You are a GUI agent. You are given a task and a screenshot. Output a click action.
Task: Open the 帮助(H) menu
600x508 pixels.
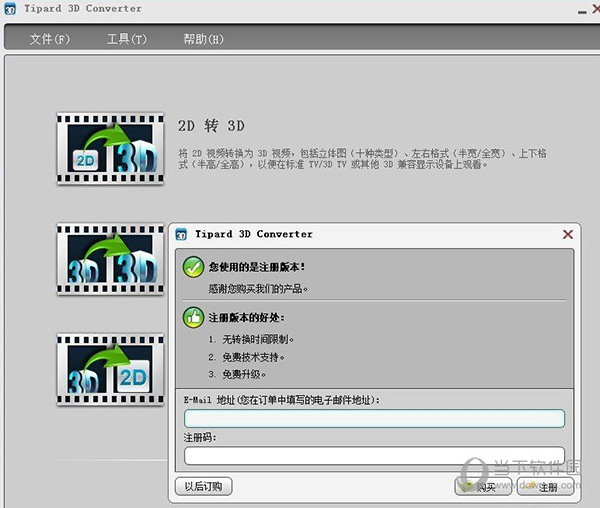(x=203, y=39)
